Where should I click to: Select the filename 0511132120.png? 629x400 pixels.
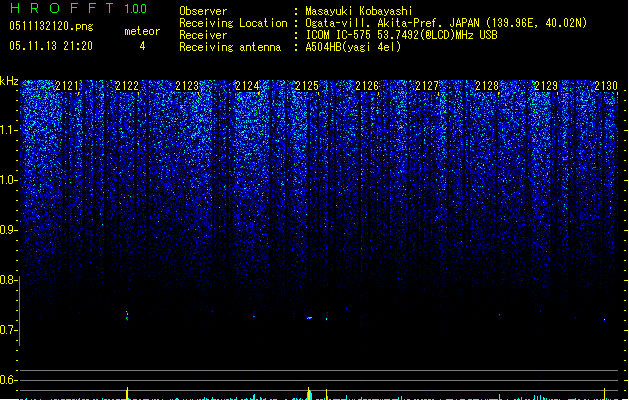click(x=51, y=26)
